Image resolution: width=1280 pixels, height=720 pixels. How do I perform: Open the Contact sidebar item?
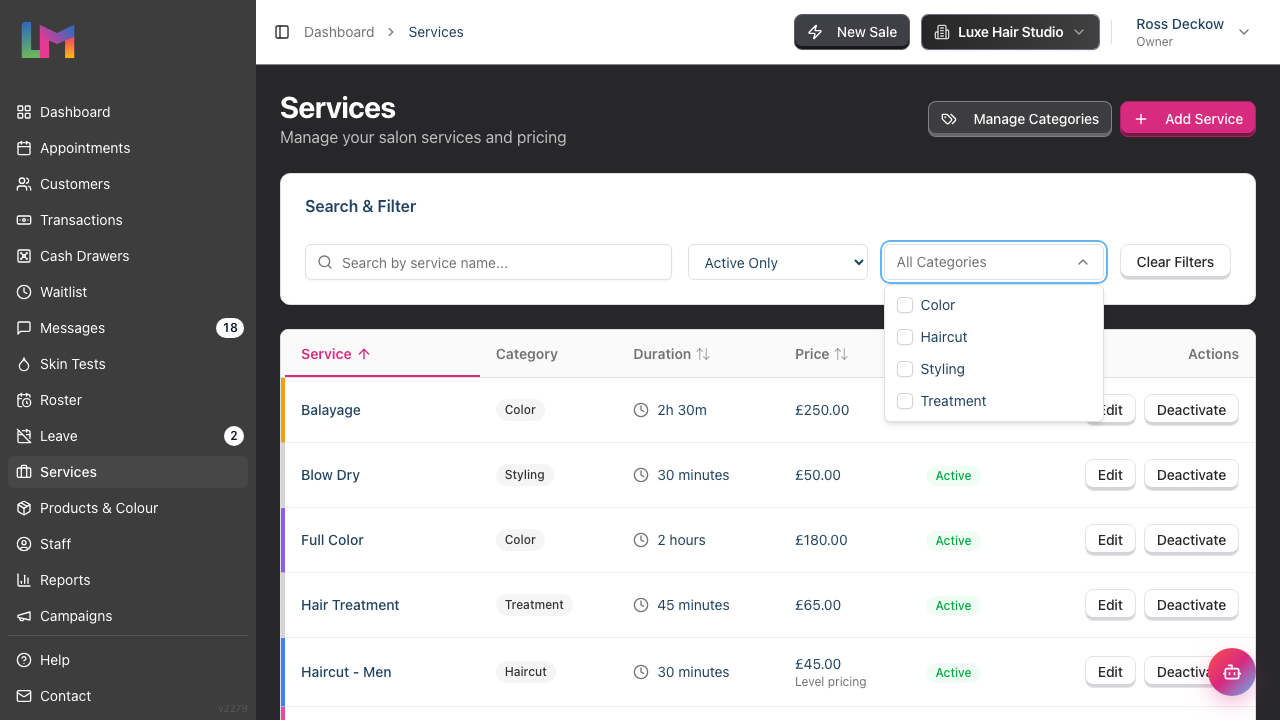(128, 696)
